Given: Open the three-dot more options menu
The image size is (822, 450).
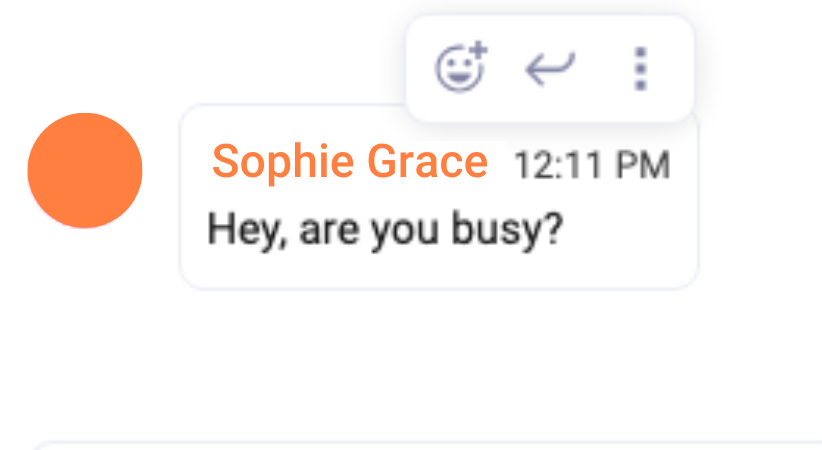Looking at the screenshot, I should click(641, 69).
